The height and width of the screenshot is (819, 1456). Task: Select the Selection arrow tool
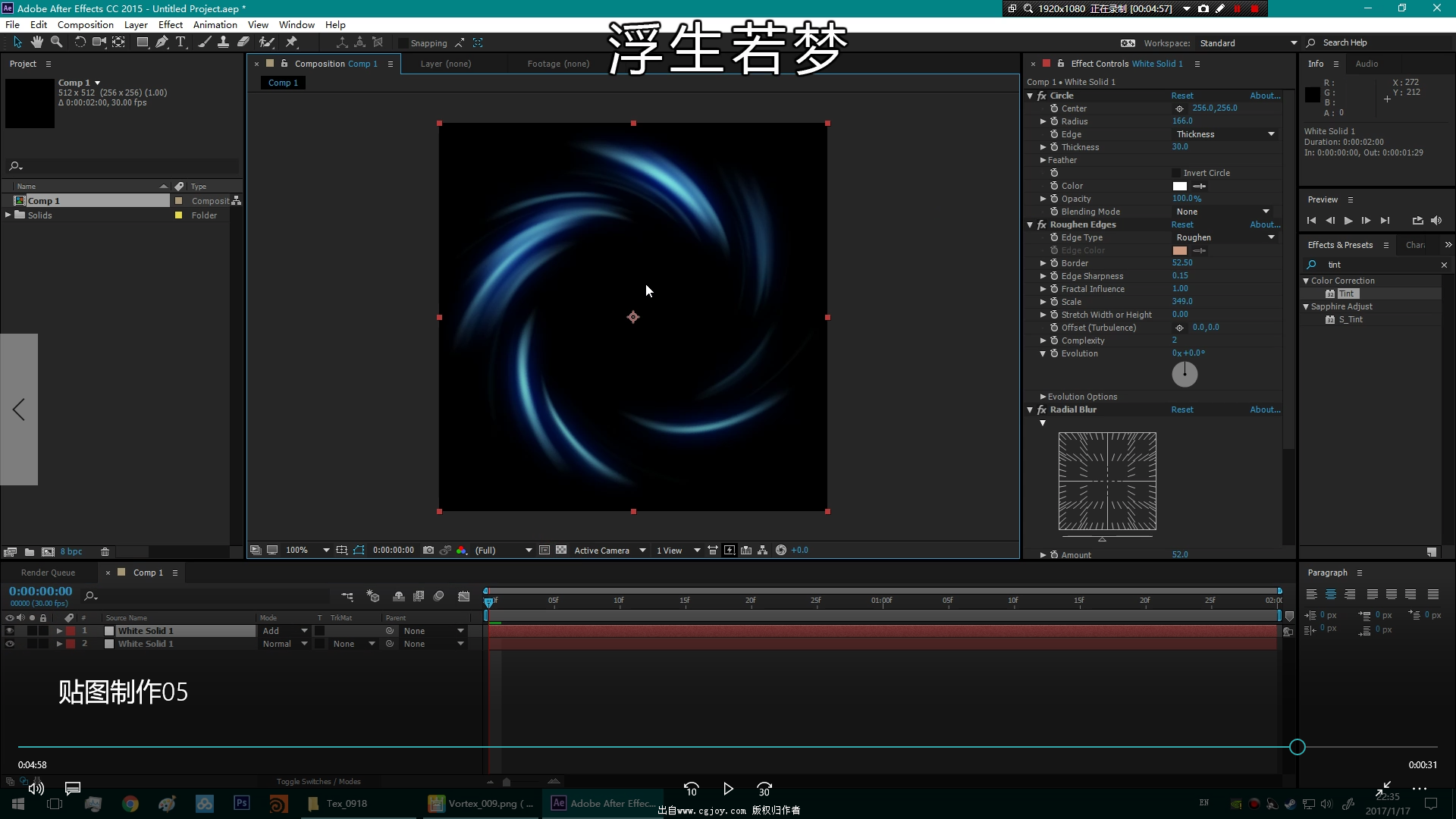click(x=17, y=42)
